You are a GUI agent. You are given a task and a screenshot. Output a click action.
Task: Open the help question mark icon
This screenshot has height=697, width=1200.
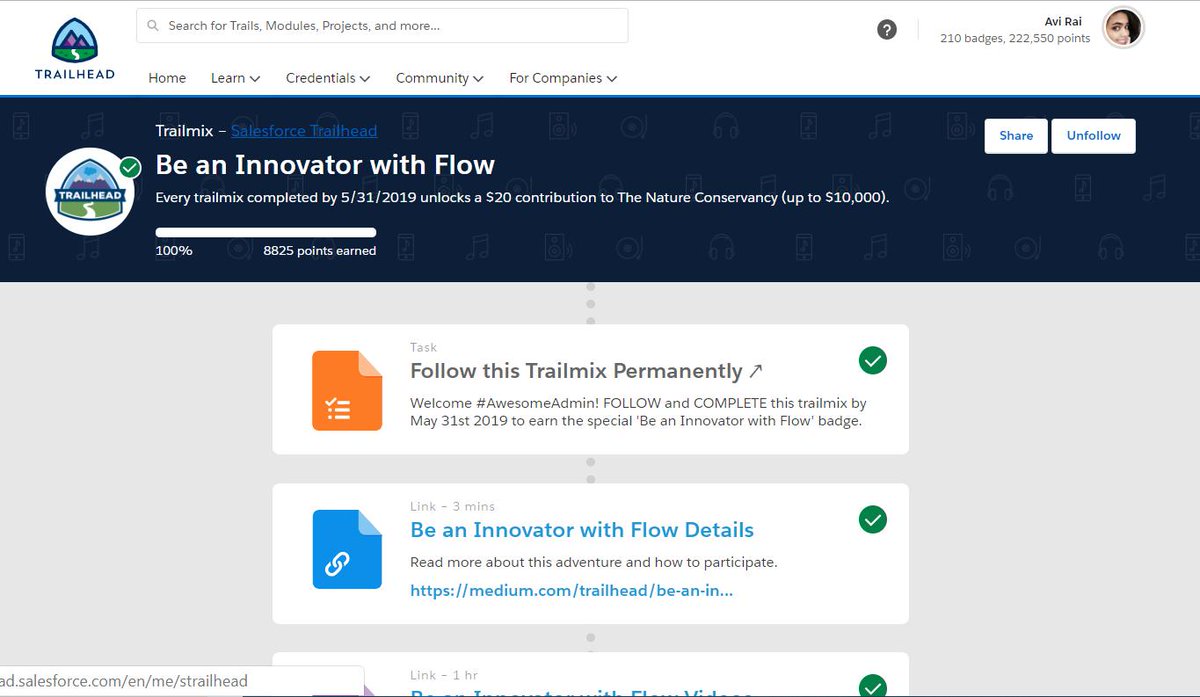[x=887, y=30]
